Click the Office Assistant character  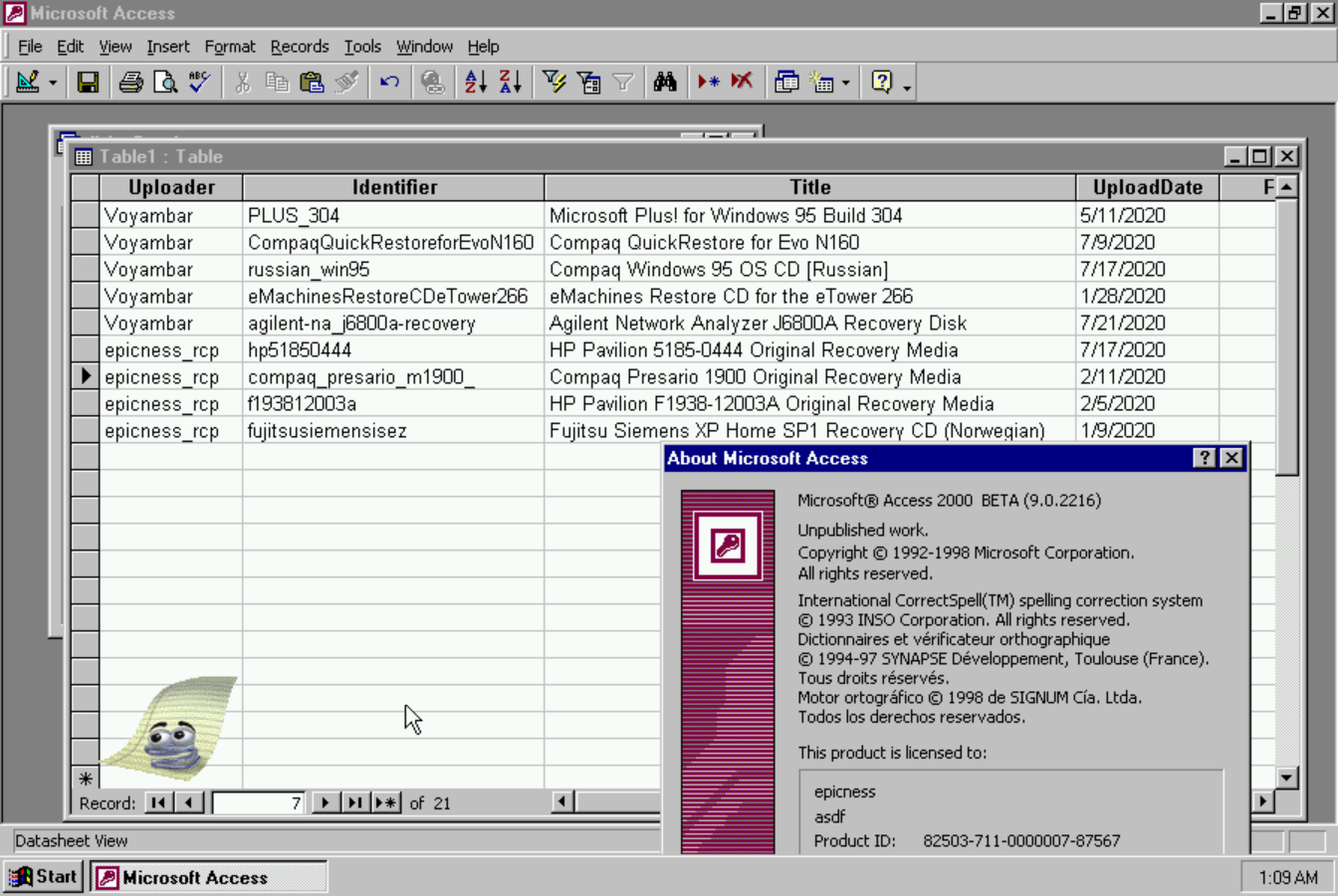click(171, 728)
